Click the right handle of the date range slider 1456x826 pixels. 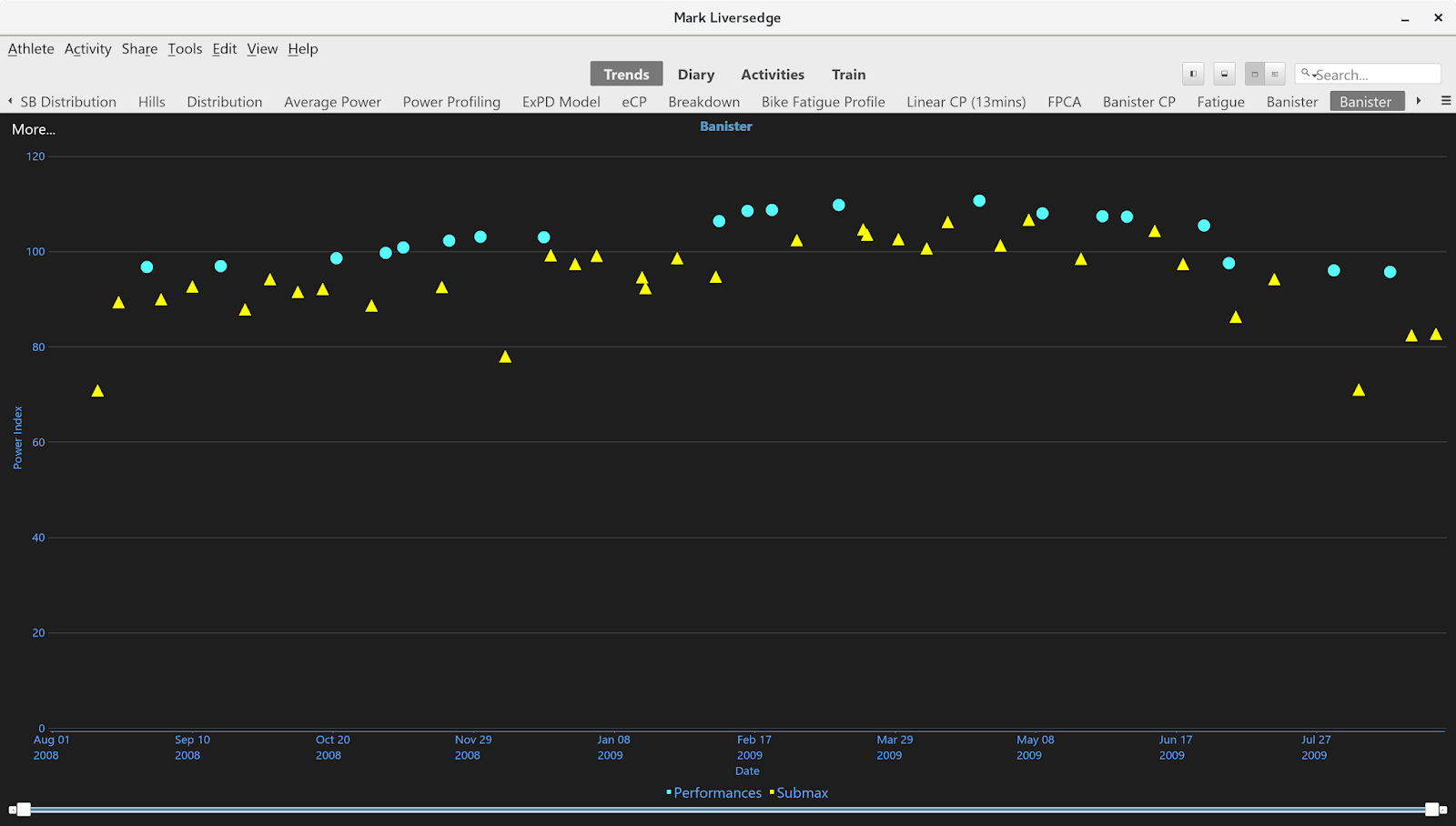coord(1432,810)
